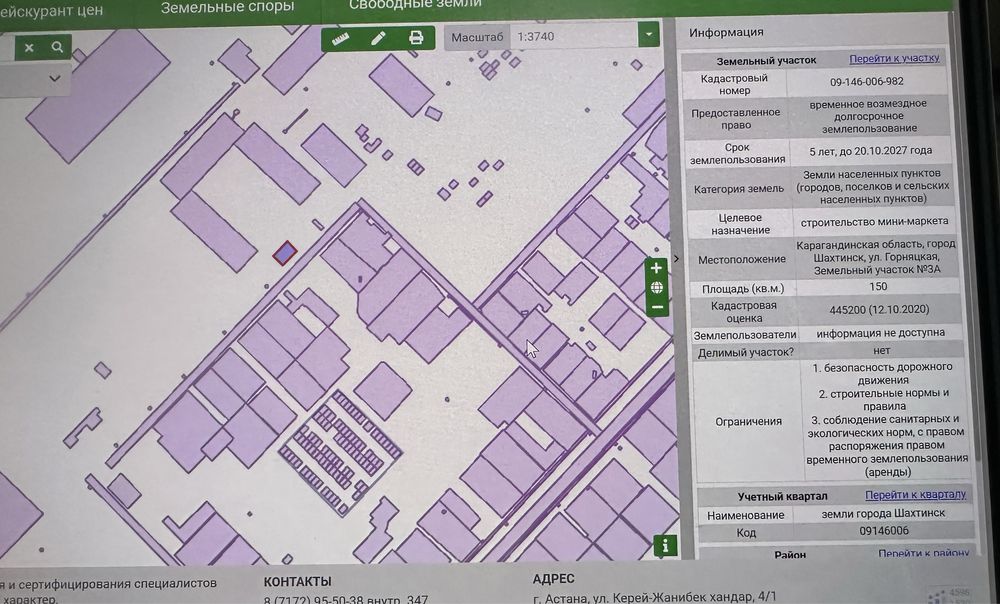Select the red-outlined highlighted parcel on map
Viewport: 1000px width, 604px height.
tap(284, 253)
